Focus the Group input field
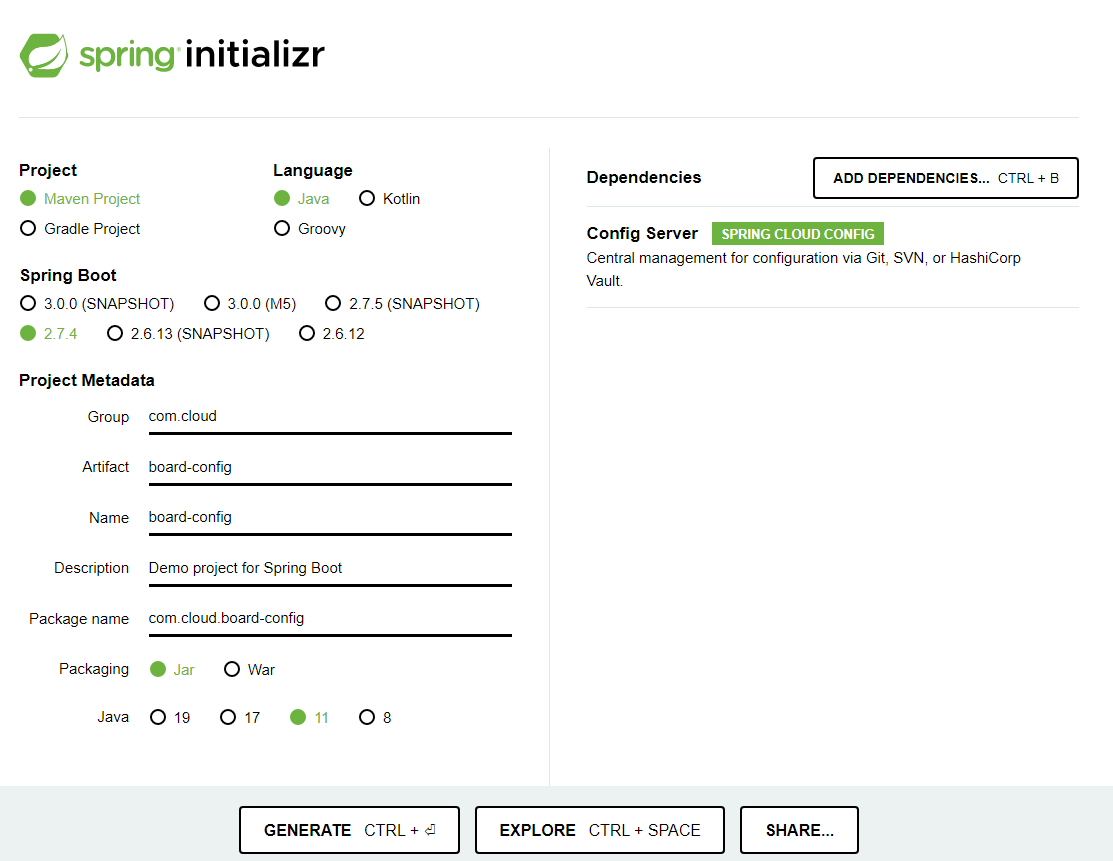Screen dimensions: 1113x861 click(330, 417)
